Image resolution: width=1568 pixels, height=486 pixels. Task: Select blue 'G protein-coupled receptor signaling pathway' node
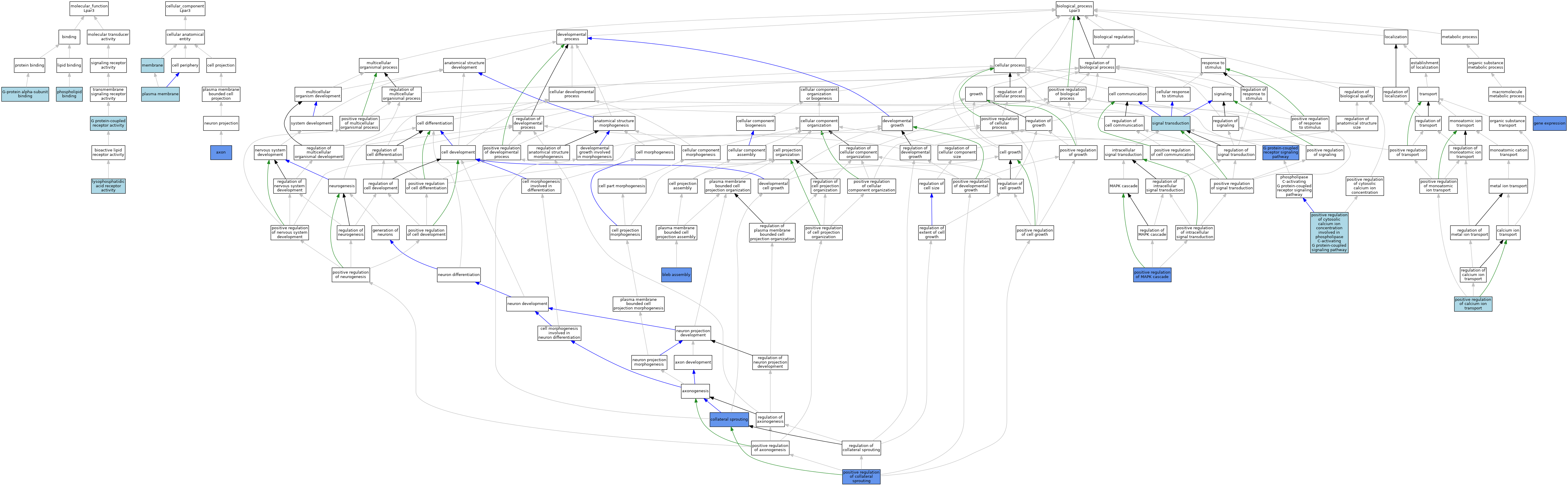pyautogui.click(x=1281, y=152)
